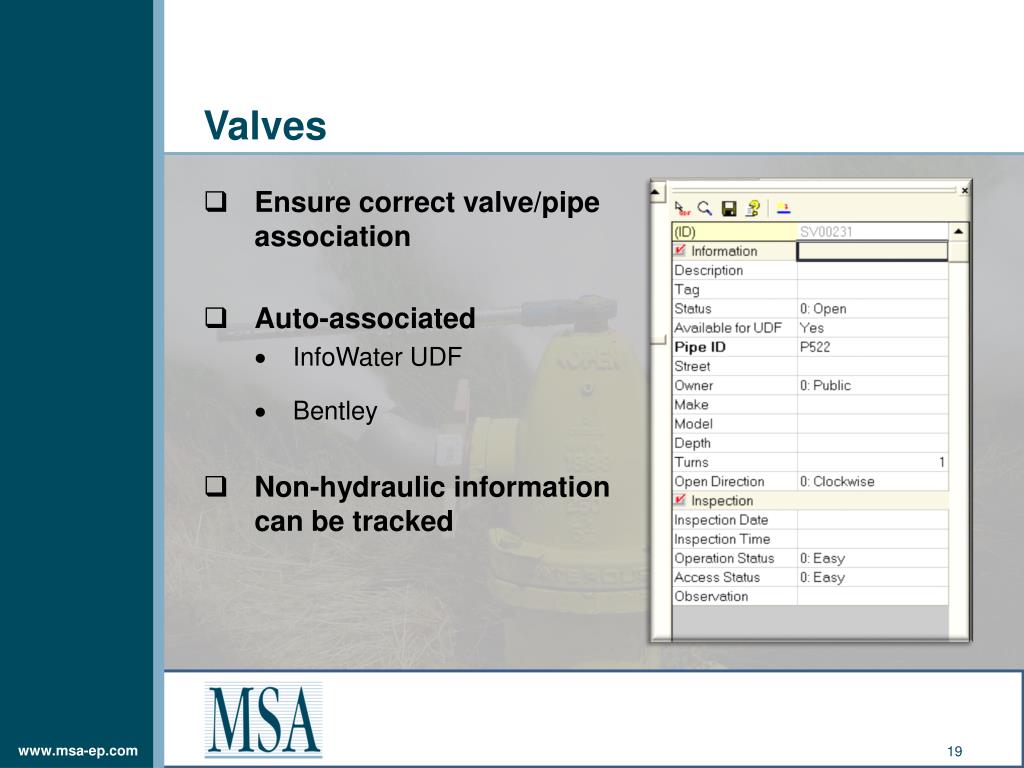Select the Observation row label
1024x768 pixels.
point(735,596)
